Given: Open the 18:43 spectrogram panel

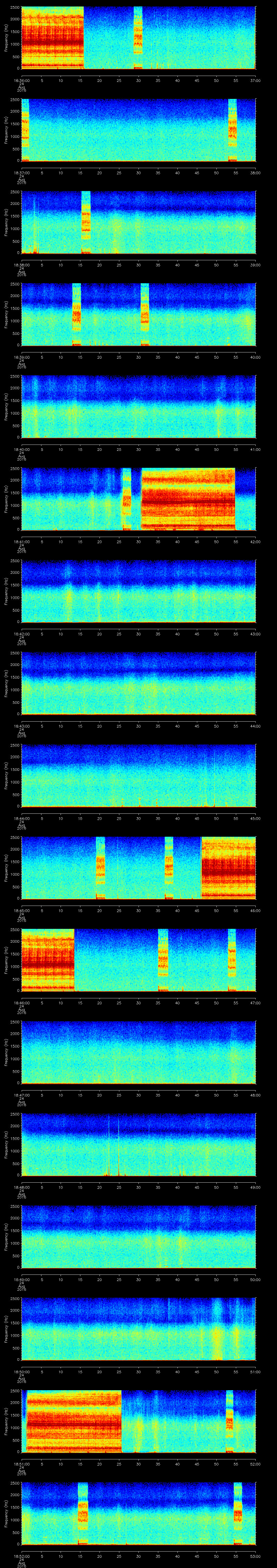Looking at the screenshot, I should point(138,683).
